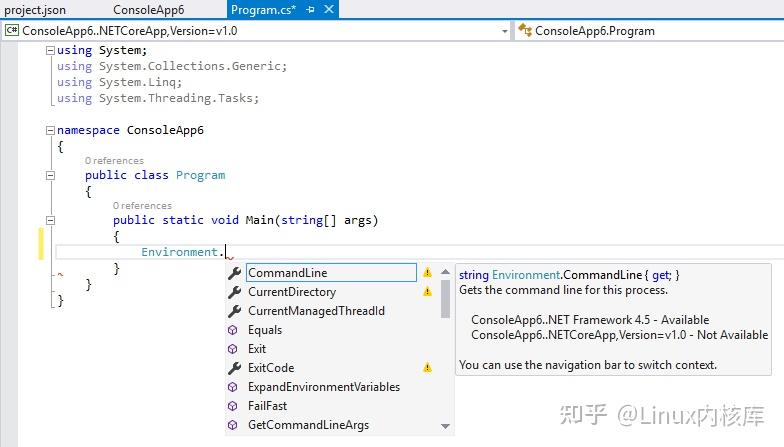Collapse the namespace ConsoleApp6 region
This screenshot has height=447, width=784.
pyautogui.click(x=50, y=130)
